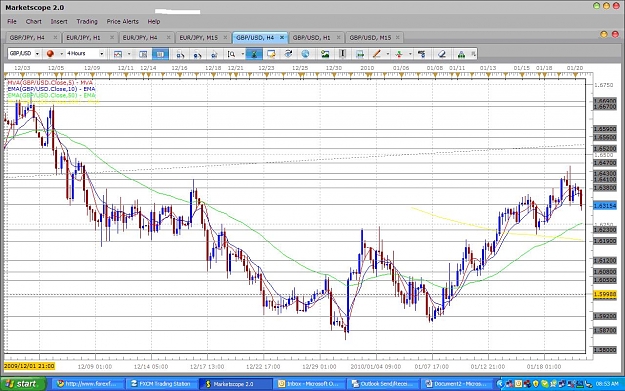
Task: Click the Windows start button
Action: point(23,384)
